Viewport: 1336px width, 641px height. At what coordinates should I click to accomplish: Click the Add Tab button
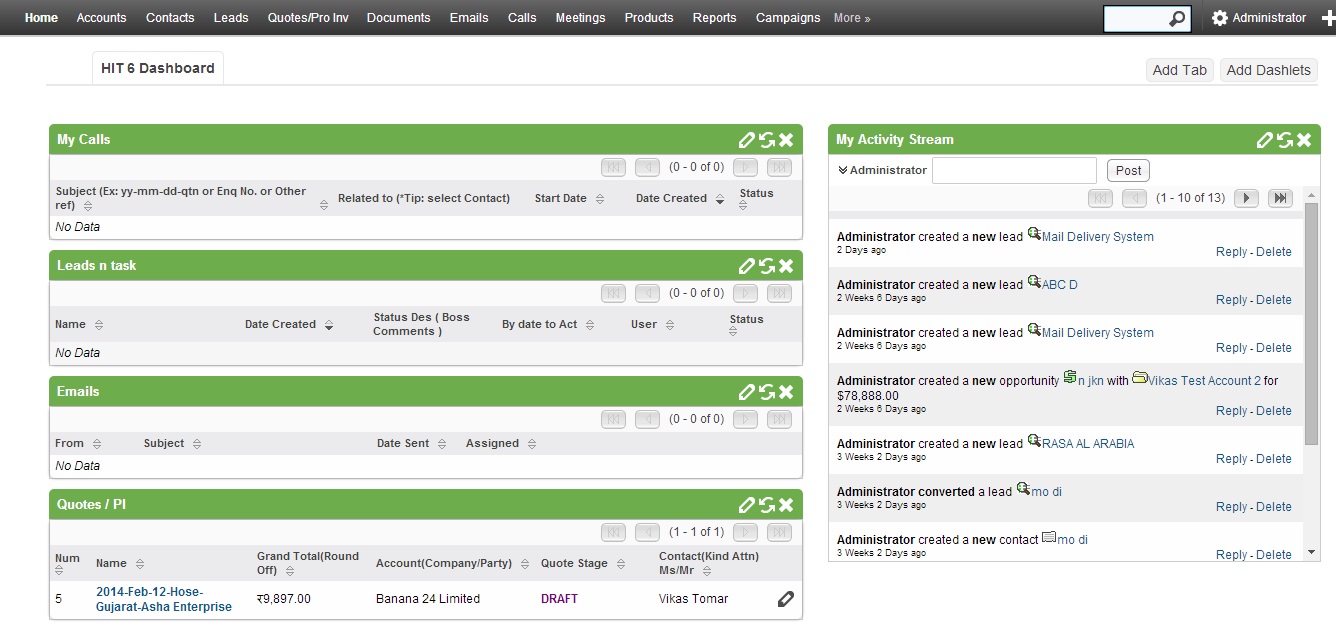pos(1180,70)
